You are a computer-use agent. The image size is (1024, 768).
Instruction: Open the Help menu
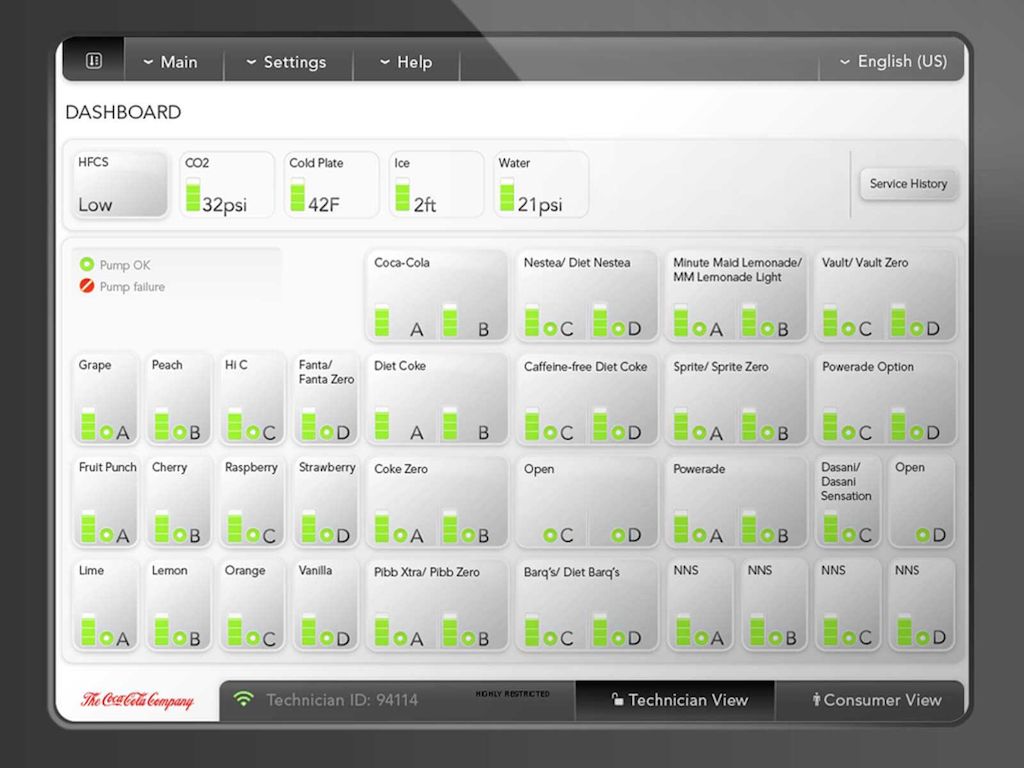pyautogui.click(x=405, y=61)
